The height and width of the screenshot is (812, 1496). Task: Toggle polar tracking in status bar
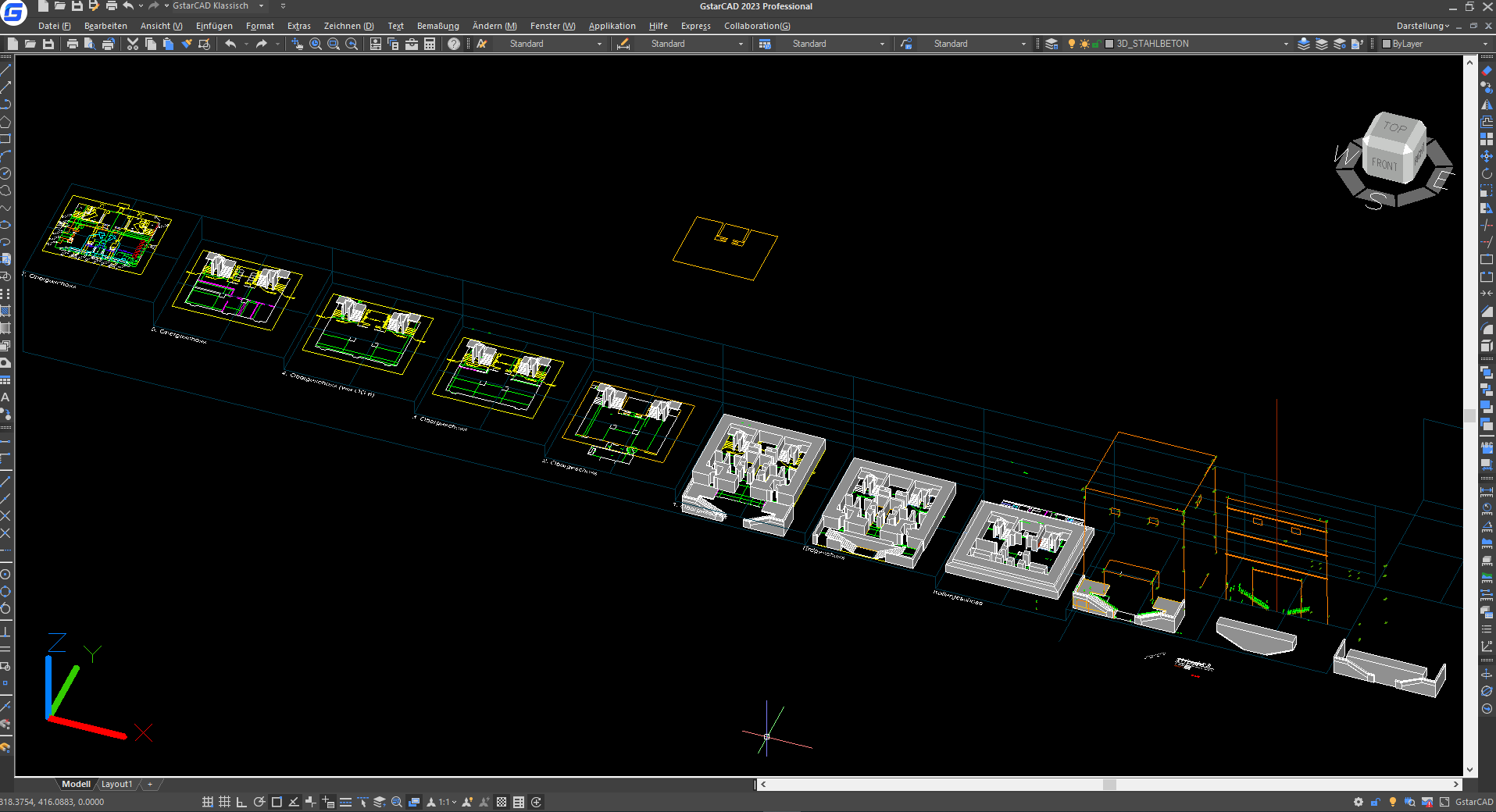point(259,802)
